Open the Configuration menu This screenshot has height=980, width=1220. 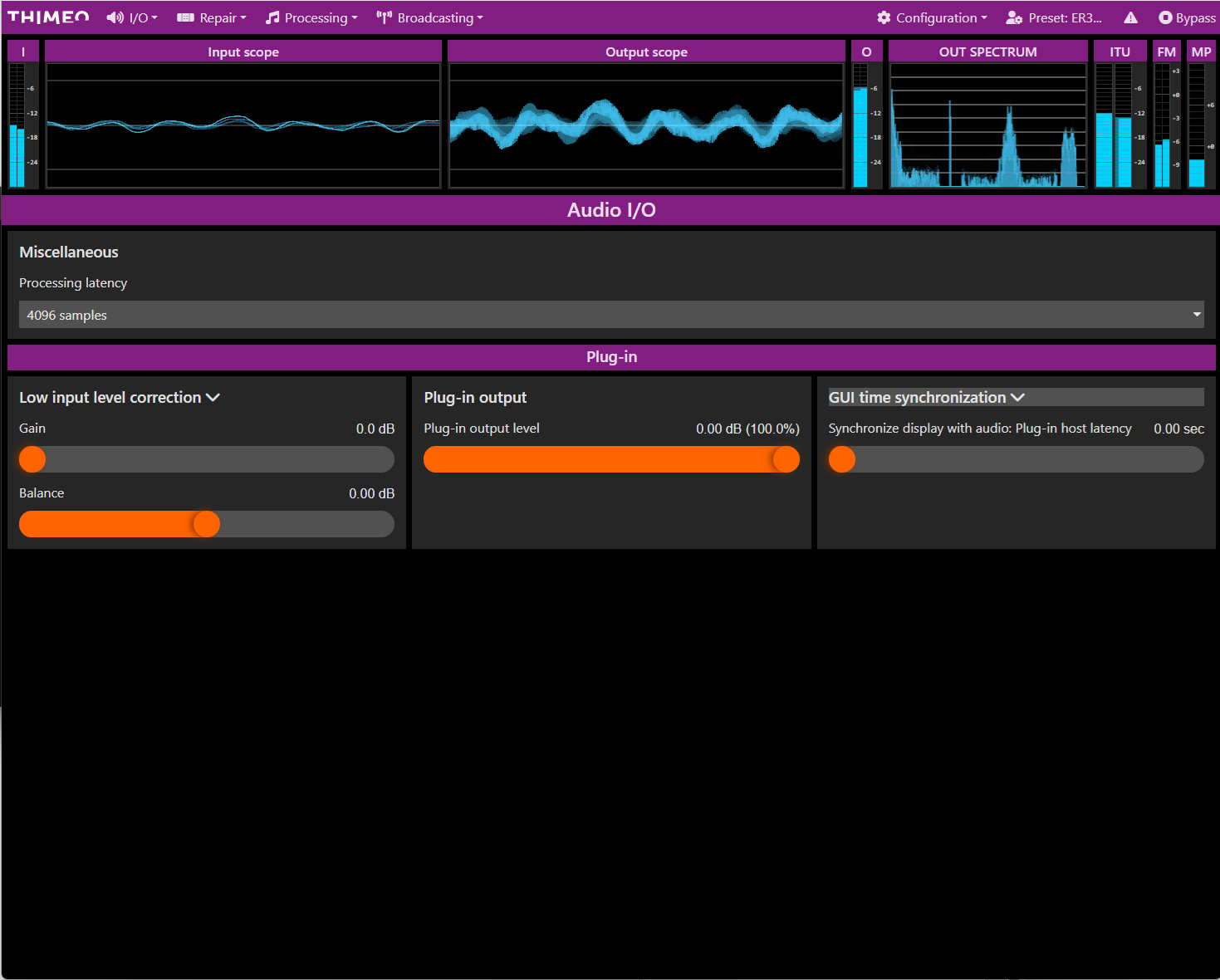[933, 17]
